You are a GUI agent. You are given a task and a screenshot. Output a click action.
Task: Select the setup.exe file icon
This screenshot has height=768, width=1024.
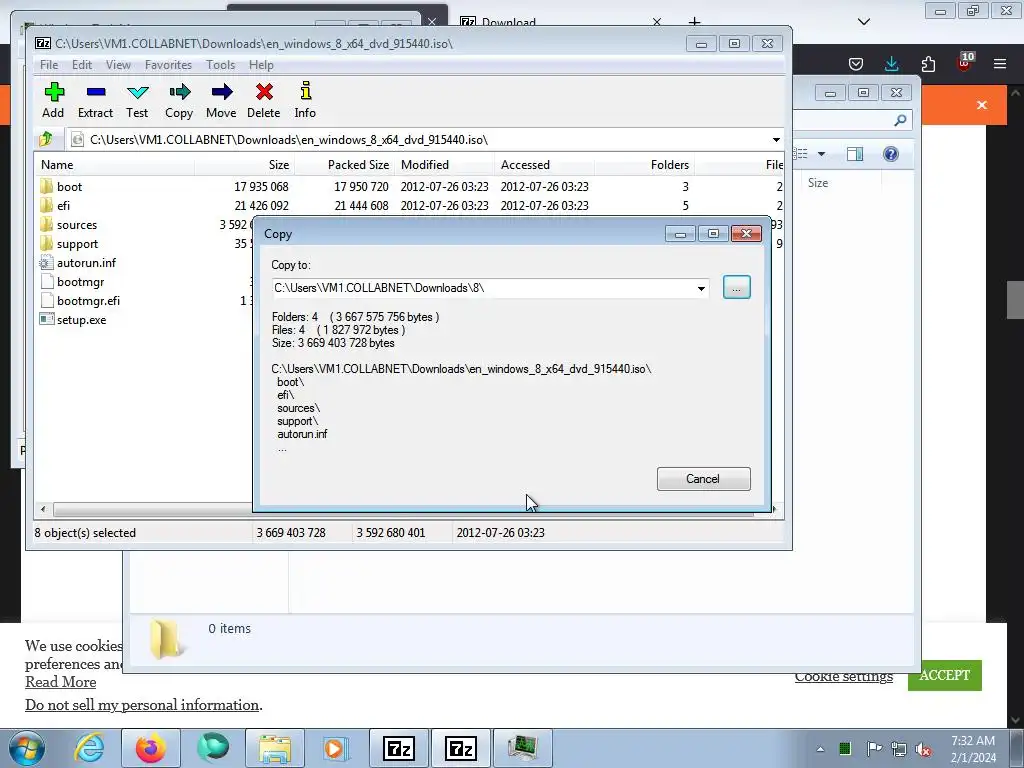pos(46,319)
